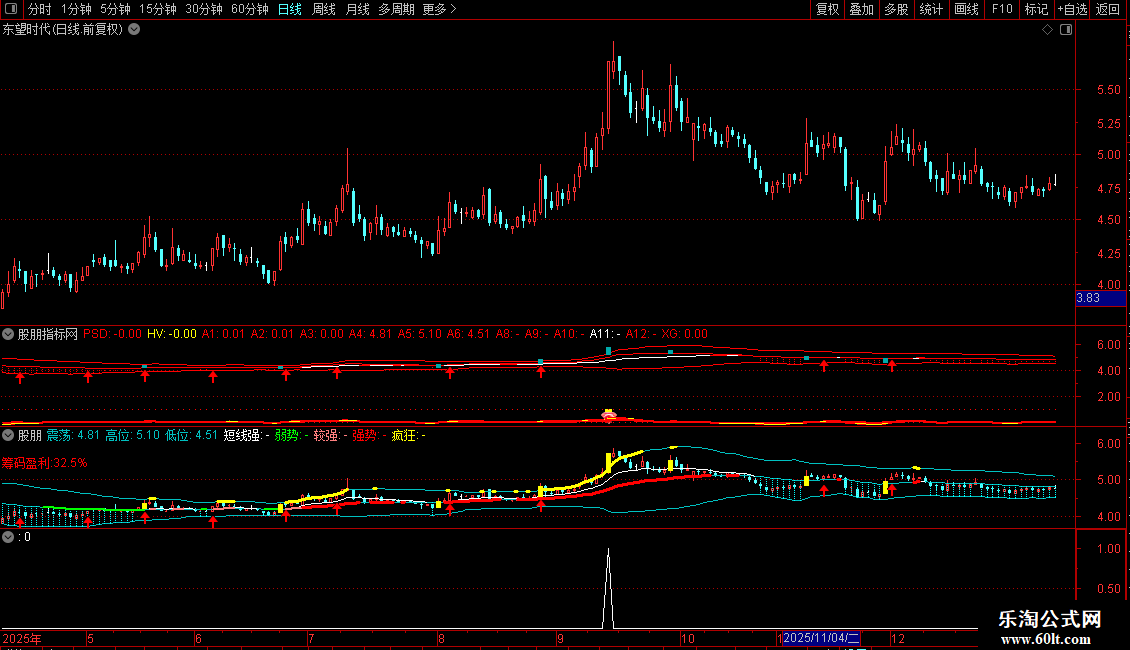
Task: Switch to 1分钟 period
Action: [x=76, y=9]
